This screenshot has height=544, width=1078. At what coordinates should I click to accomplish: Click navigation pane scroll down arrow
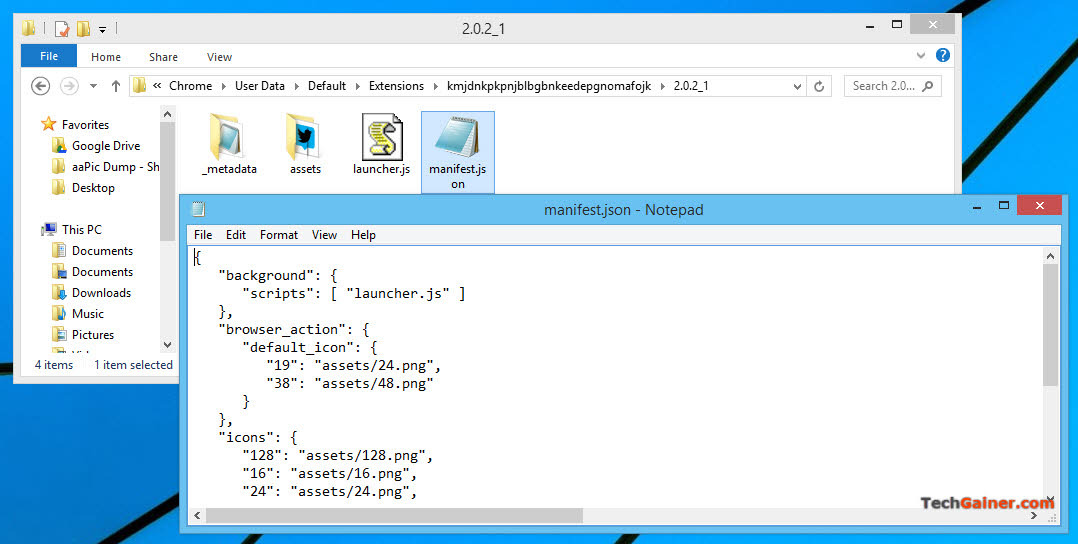[x=167, y=345]
